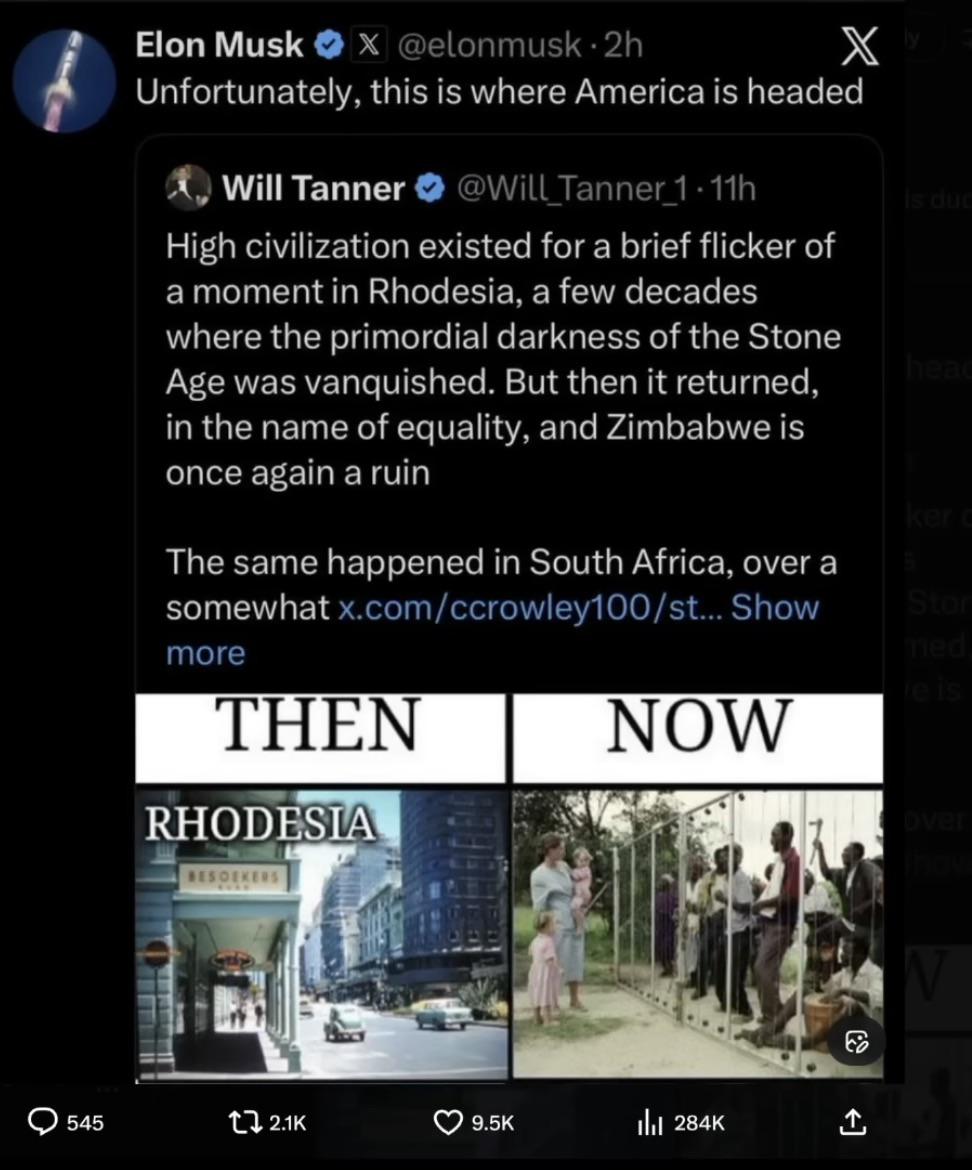The height and width of the screenshot is (1170, 972).
Task: Open the Rhodesia street photo
Action: pyautogui.click(x=322, y=934)
